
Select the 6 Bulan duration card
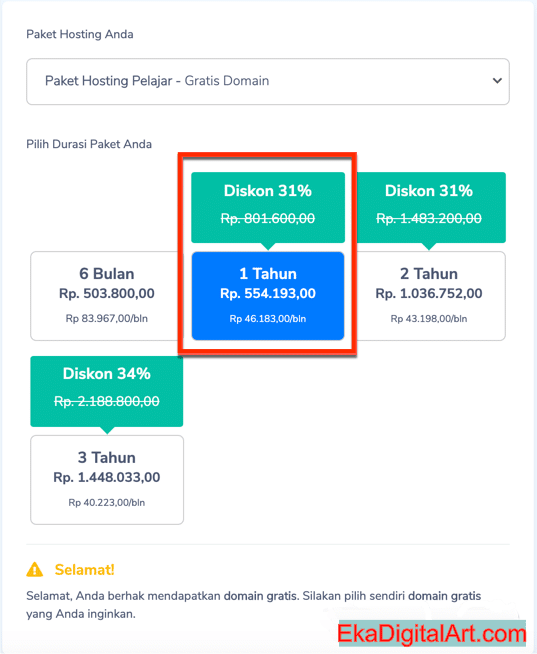[106, 296]
